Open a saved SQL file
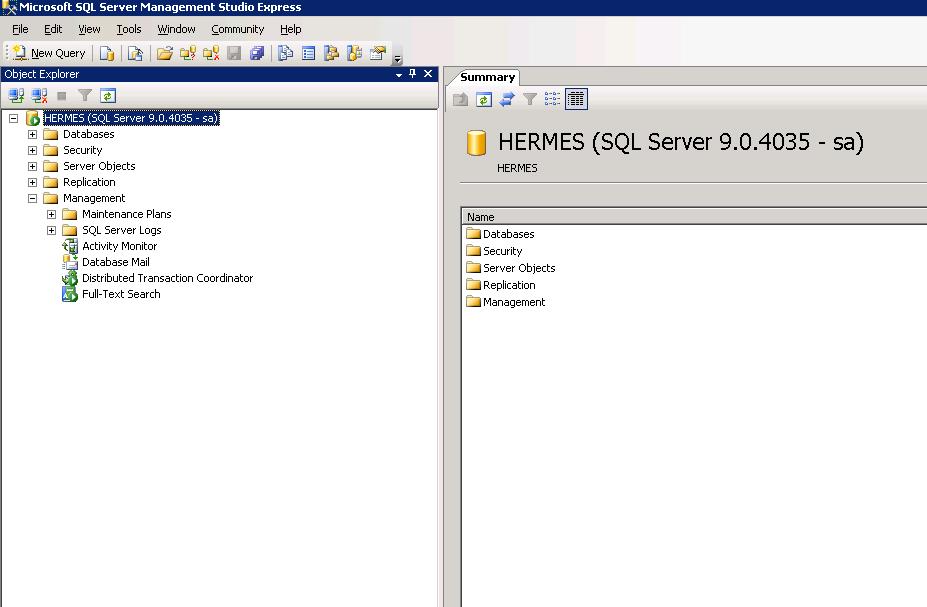This screenshot has height=607, width=927. coord(165,52)
